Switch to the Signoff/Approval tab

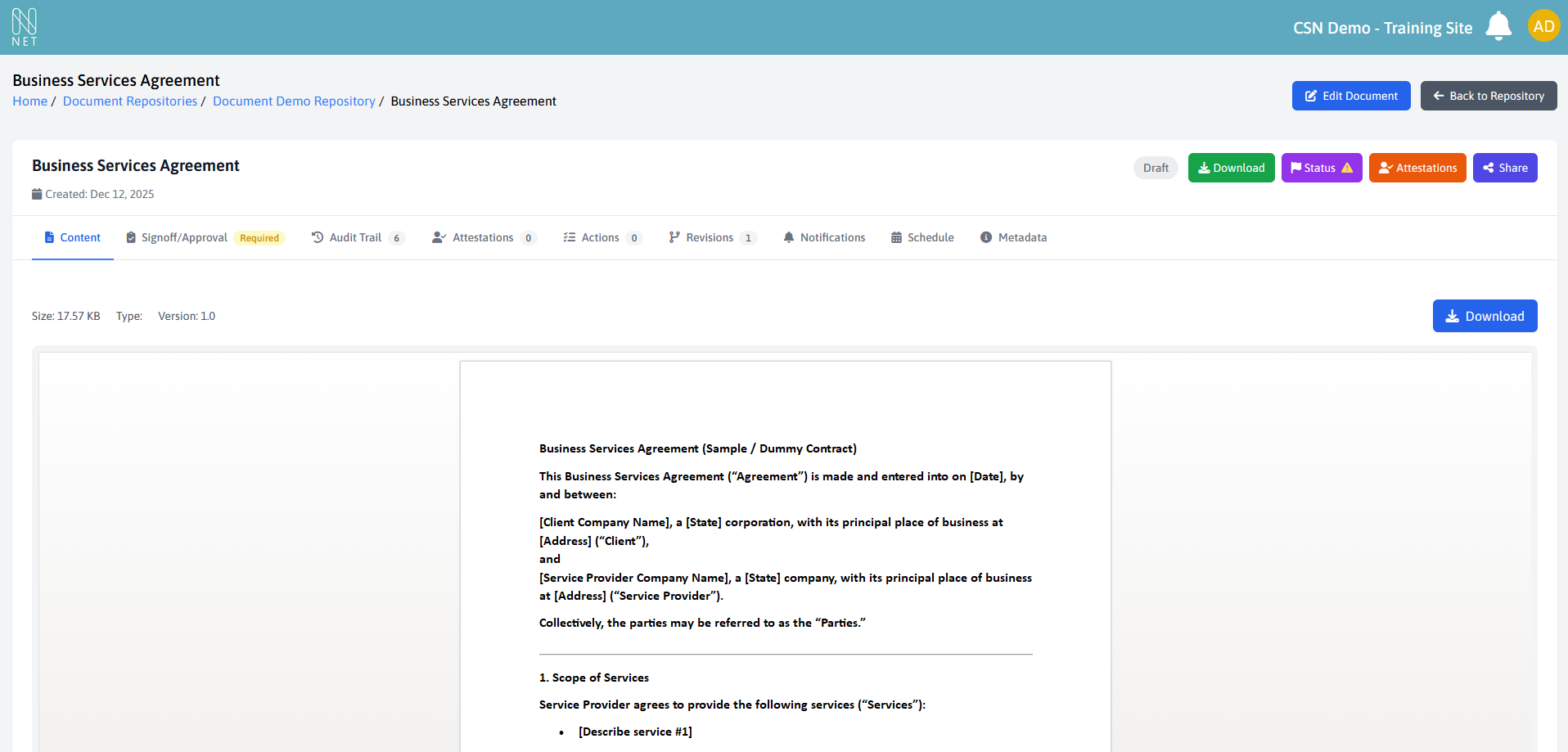tap(185, 237)
